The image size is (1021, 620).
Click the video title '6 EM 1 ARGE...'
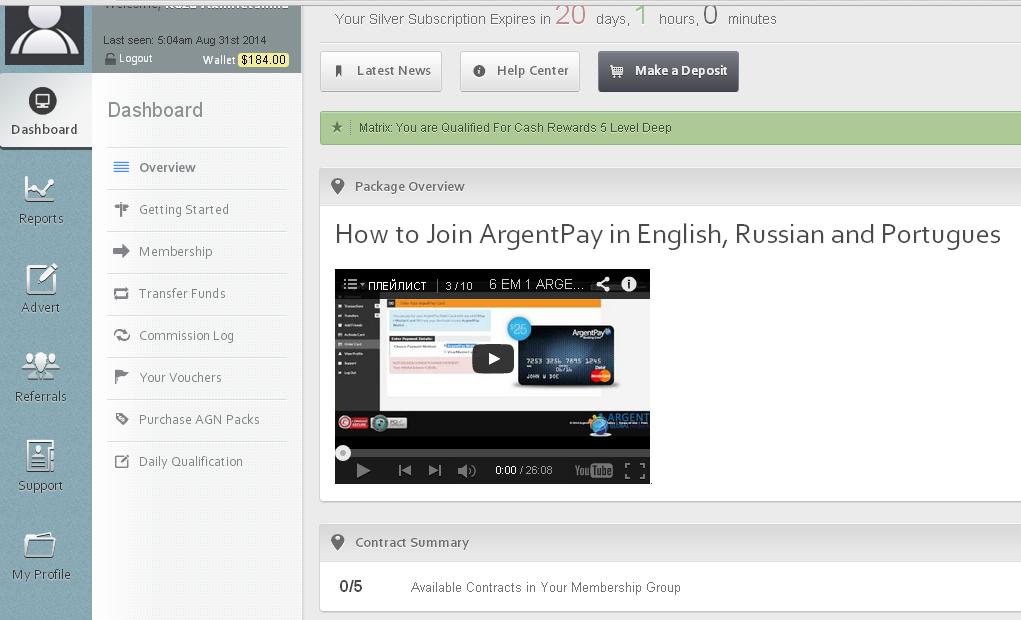tap(536, 284)
